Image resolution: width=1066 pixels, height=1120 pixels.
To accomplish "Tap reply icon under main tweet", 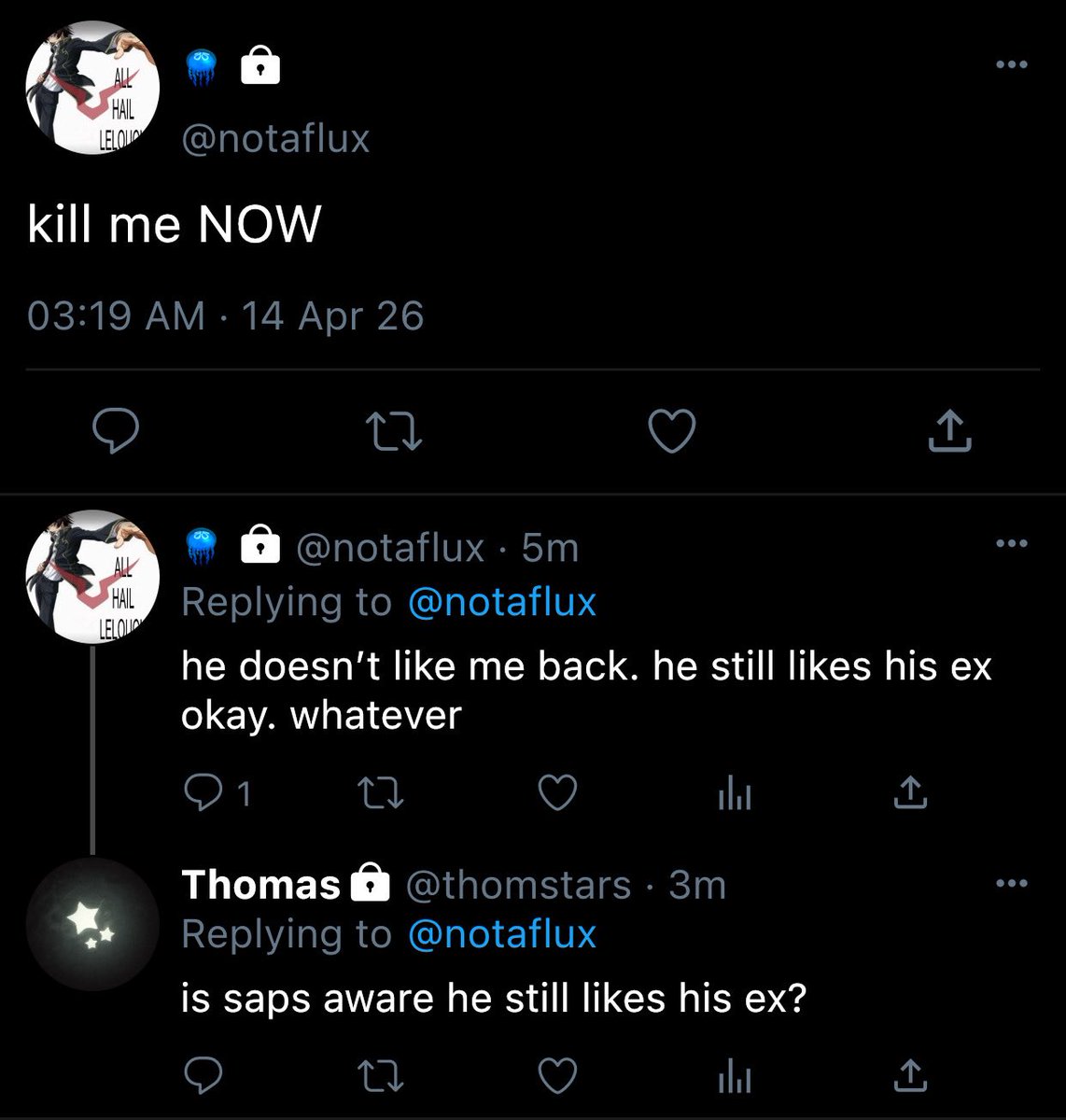I will (116, 430).
